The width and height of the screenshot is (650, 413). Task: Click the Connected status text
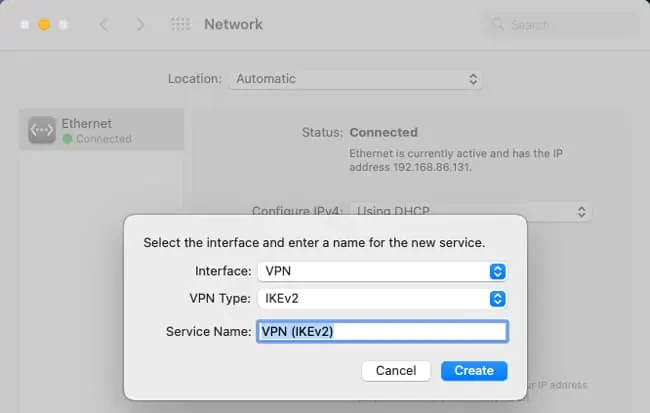[383, 132]
